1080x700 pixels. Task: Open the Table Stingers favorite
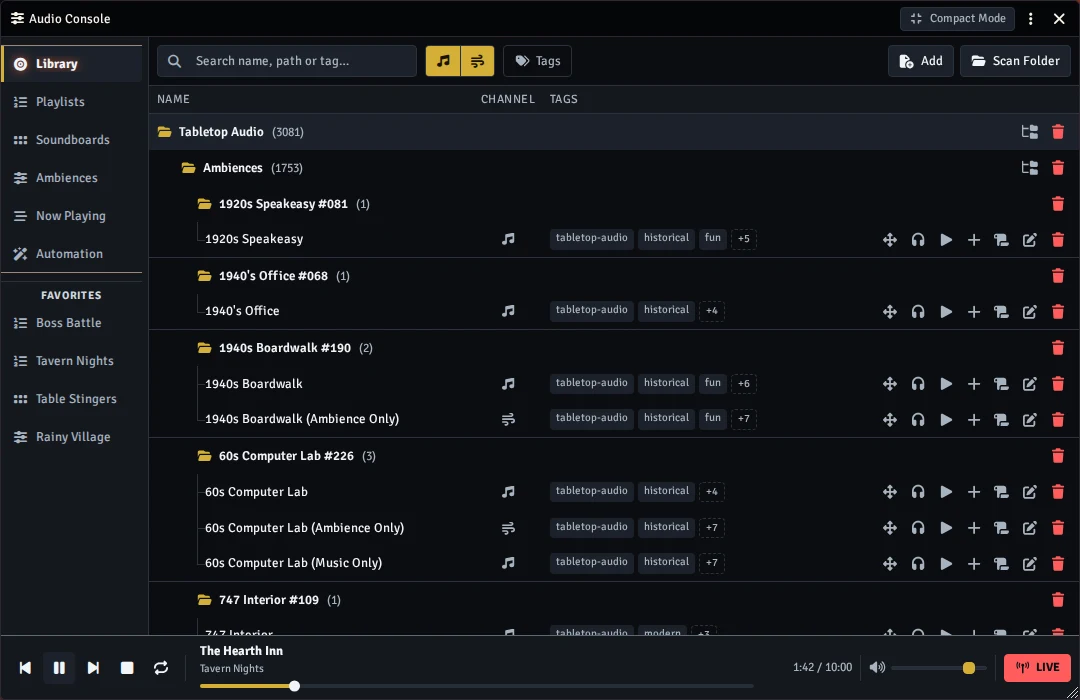click(x=72, y=399)
